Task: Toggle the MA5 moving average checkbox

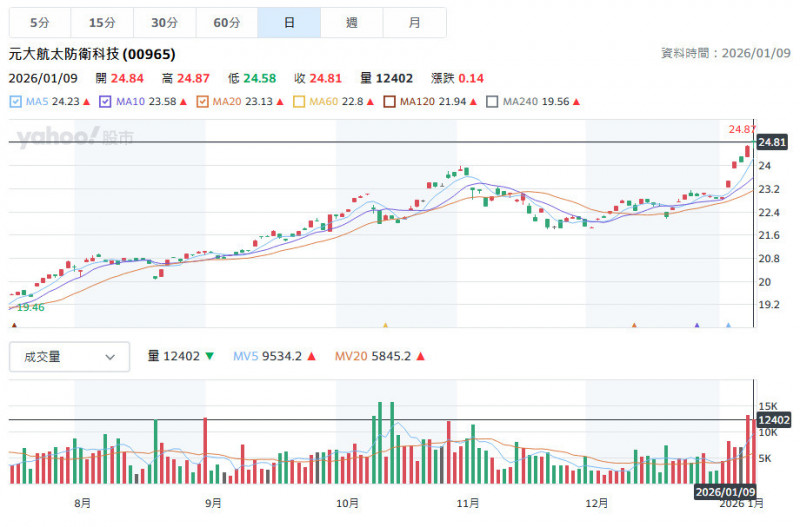Action: 15,101
